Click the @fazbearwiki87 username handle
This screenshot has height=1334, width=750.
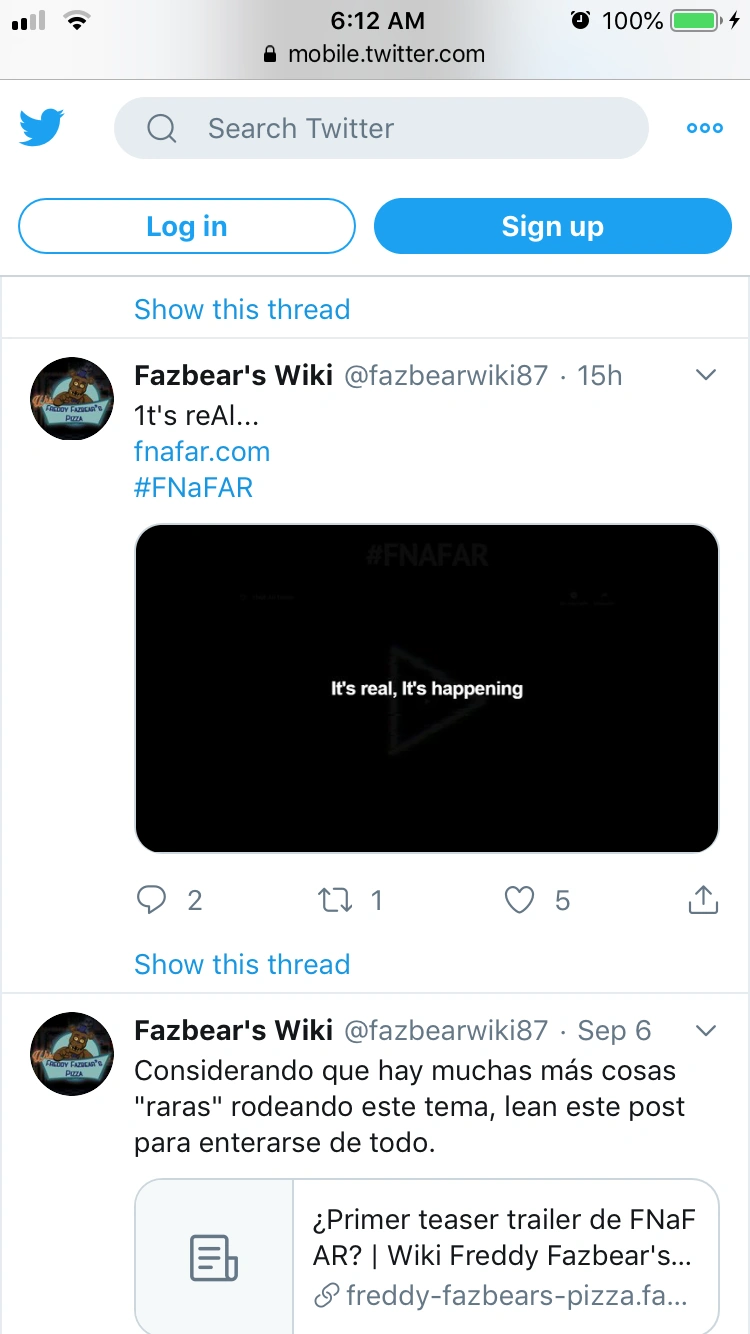click(448, 375)
